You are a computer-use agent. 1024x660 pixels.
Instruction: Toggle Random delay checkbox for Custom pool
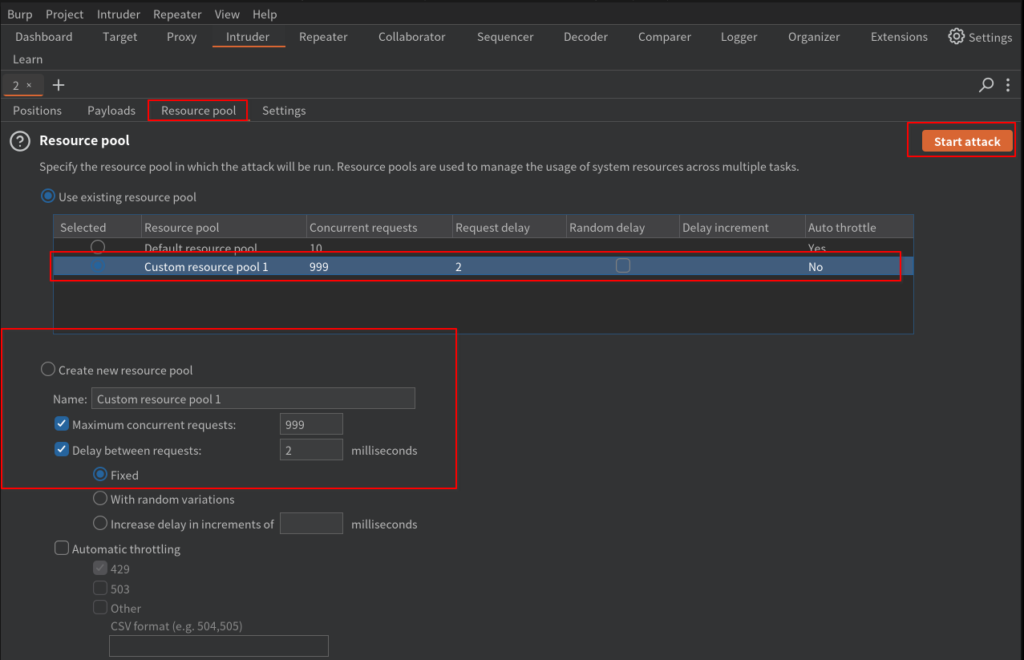[x=623, y=266]
